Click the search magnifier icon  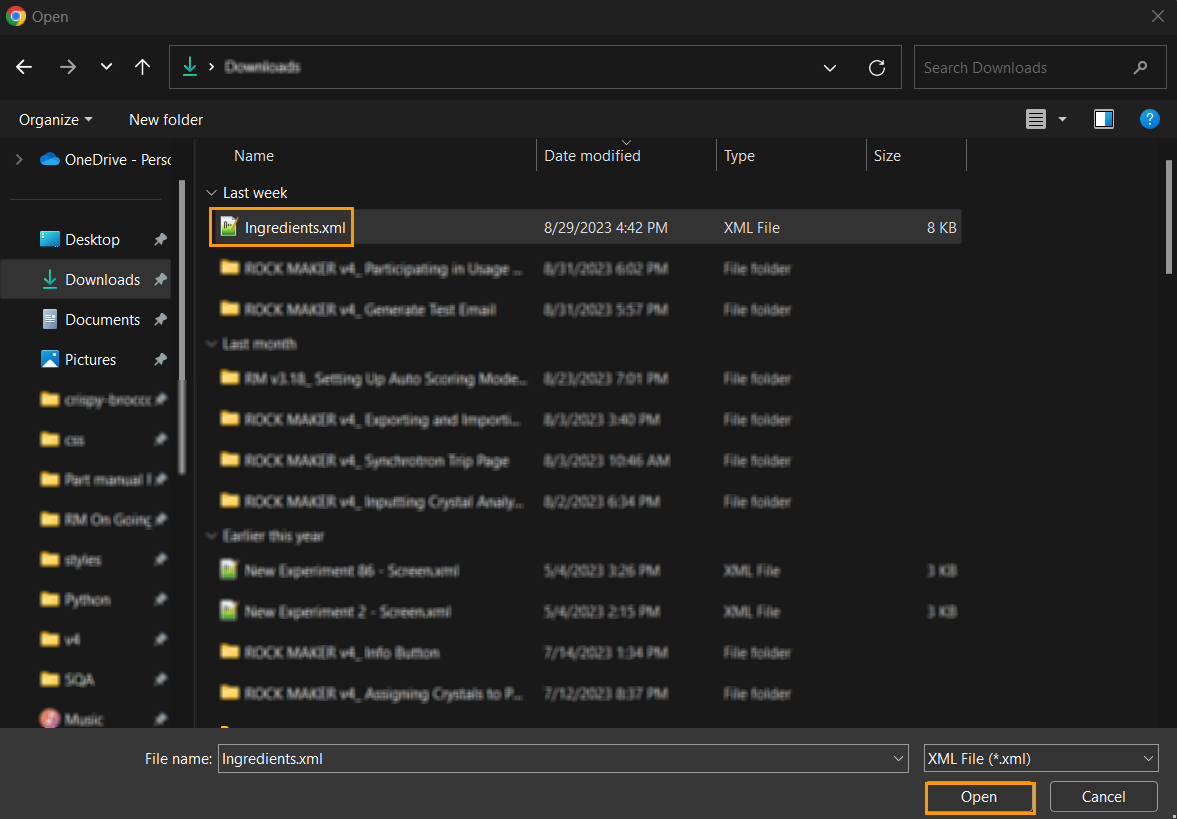[1140, 68]
